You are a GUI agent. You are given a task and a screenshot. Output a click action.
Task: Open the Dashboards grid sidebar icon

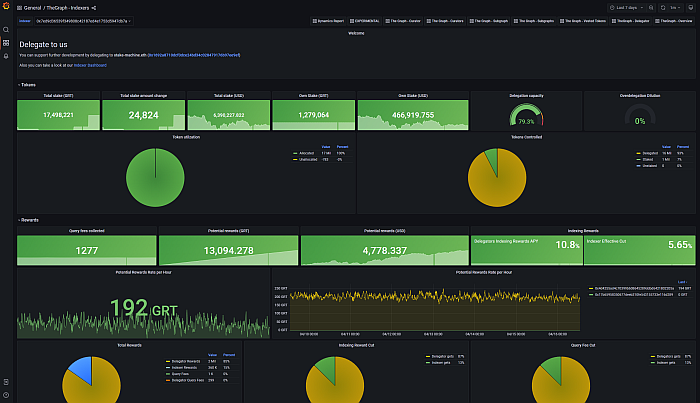click(x=6, y=43)
